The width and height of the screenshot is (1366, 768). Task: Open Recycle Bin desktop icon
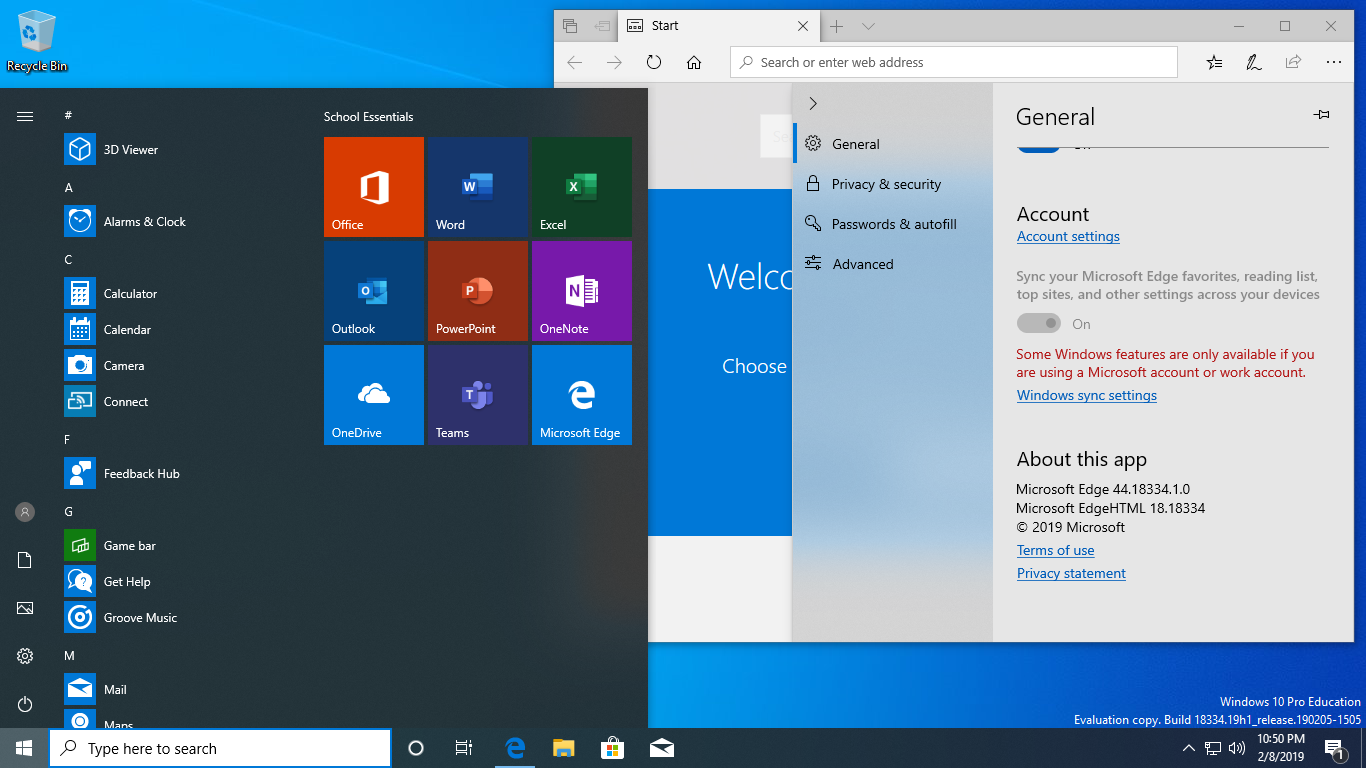(x=37, y=41)
